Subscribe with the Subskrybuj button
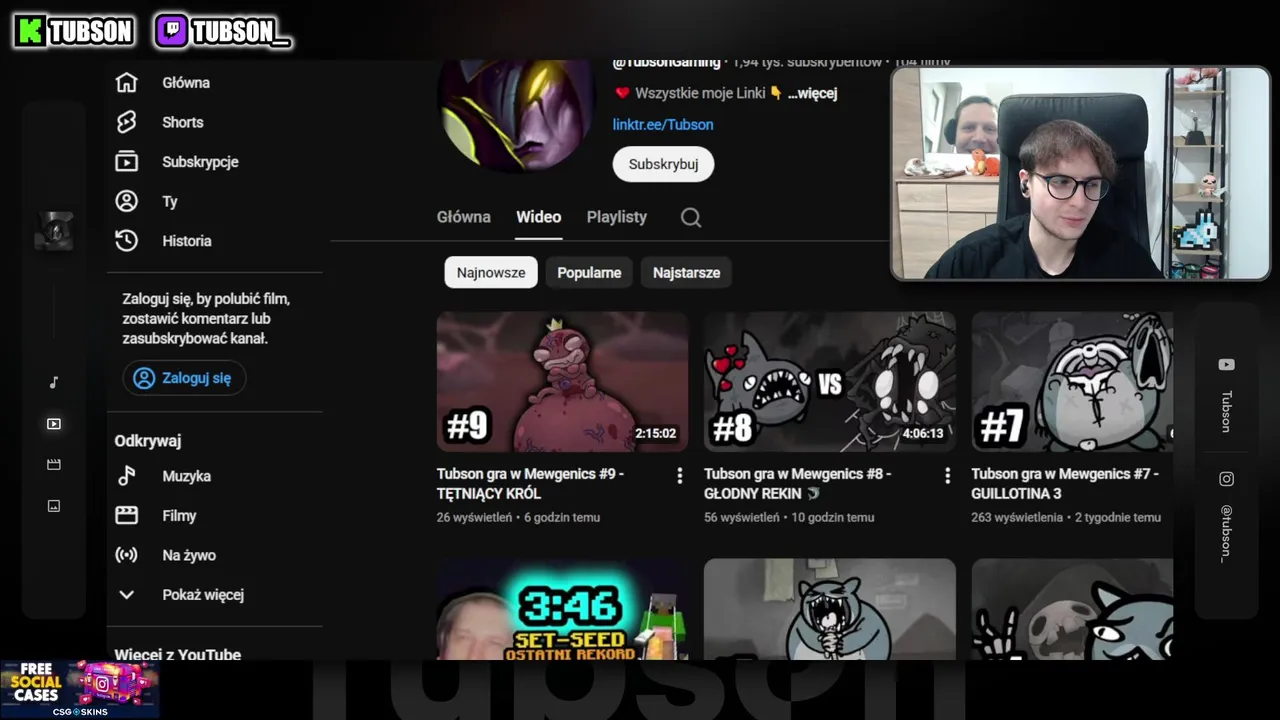This screenshot has height=720, width=1280. coord(663,164)
